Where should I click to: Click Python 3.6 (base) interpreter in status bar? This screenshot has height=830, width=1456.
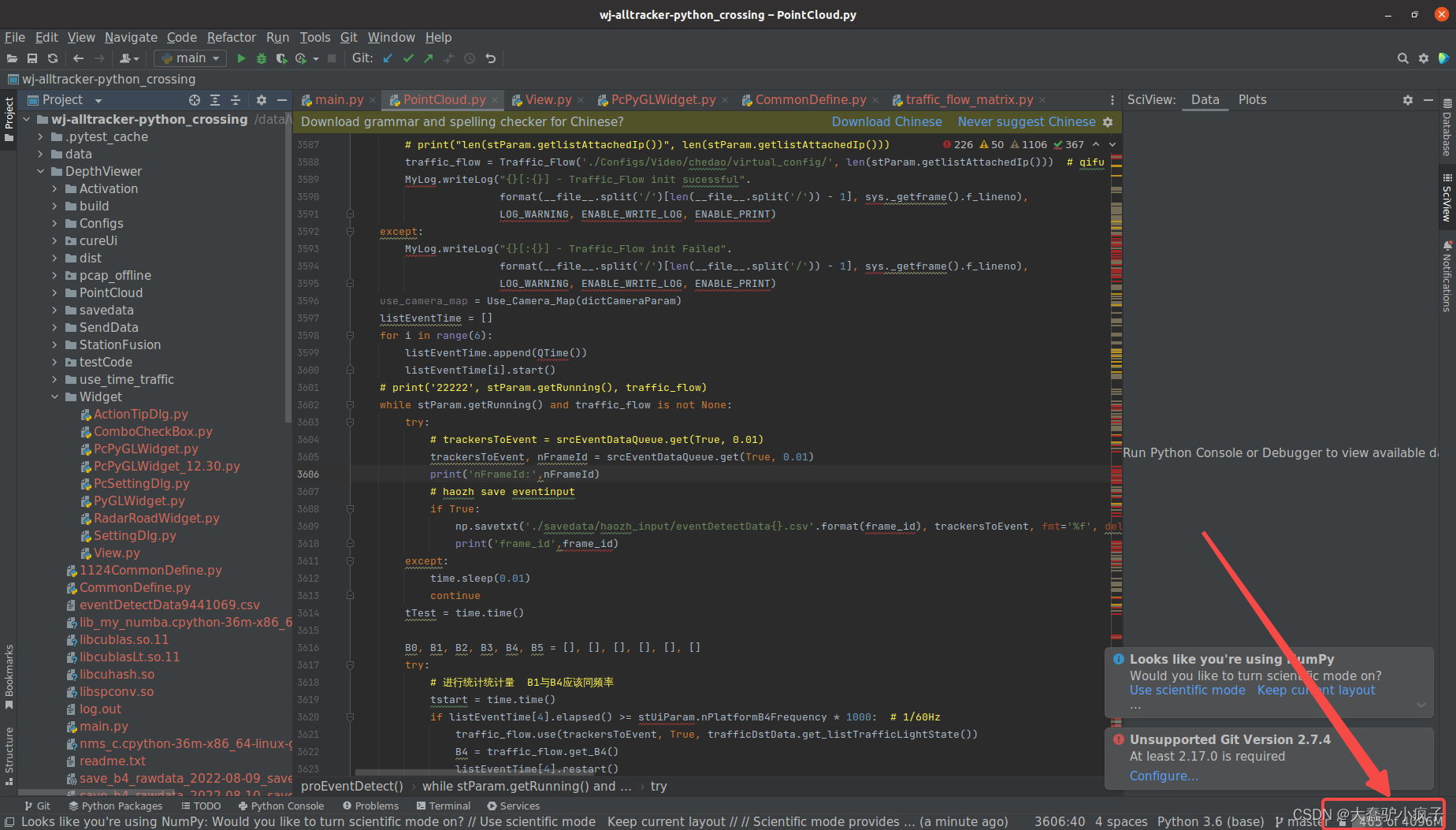pyautogui.click(x=1210, y=821)
